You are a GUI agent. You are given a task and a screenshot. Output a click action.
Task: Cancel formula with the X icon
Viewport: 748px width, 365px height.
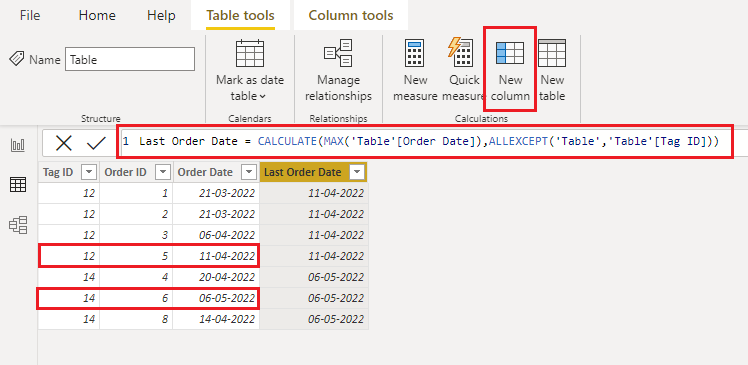(x=63, y=142)
